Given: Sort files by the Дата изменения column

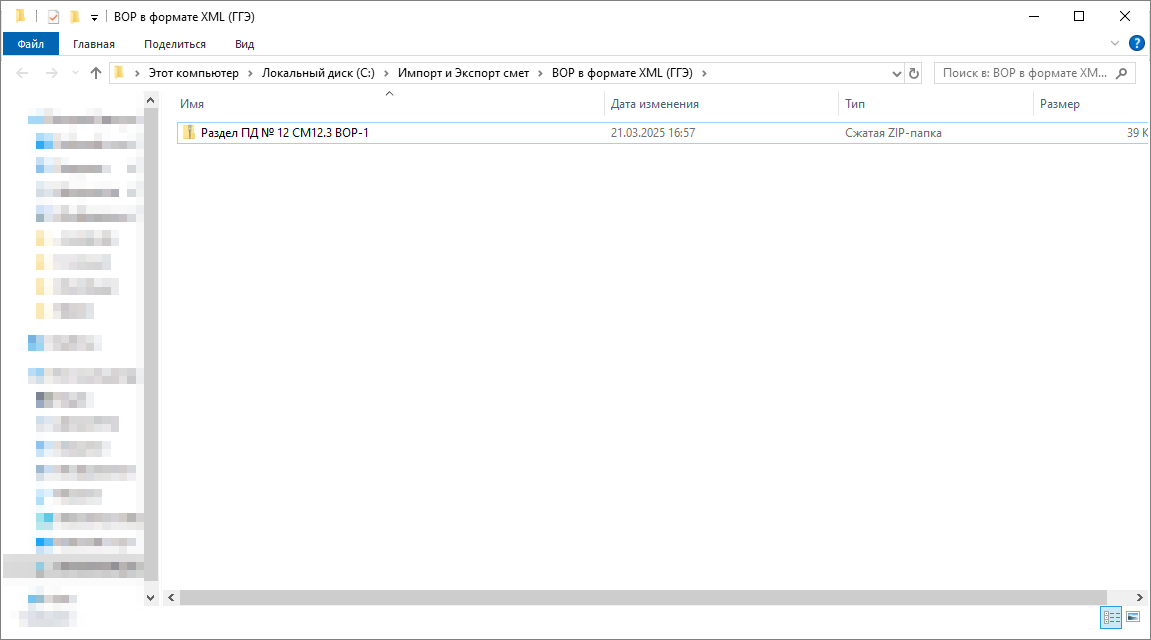Looking at the screenshot, I should point(655,104).
